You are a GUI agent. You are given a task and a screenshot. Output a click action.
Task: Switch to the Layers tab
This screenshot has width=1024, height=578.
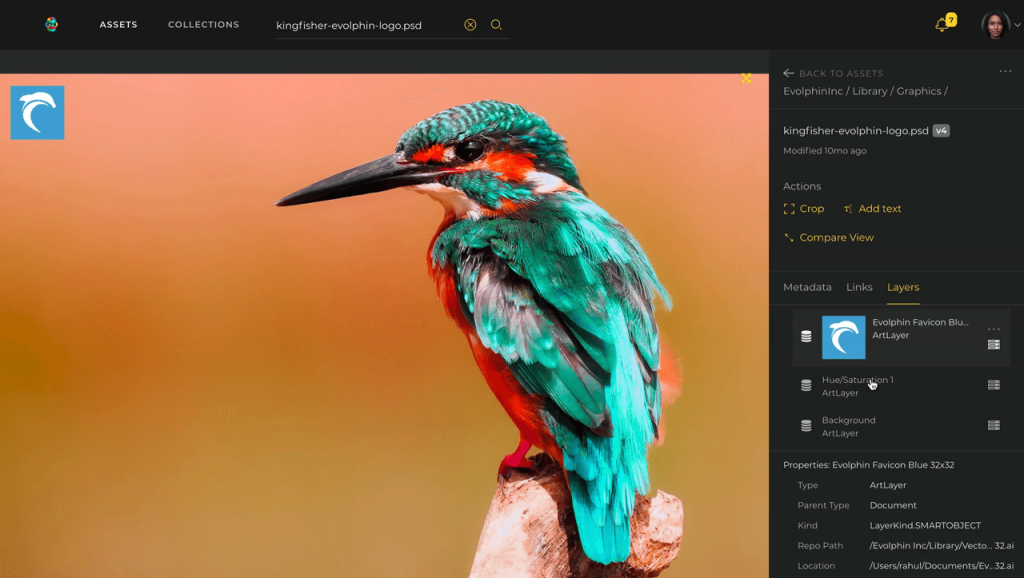[x=902, y=287]
